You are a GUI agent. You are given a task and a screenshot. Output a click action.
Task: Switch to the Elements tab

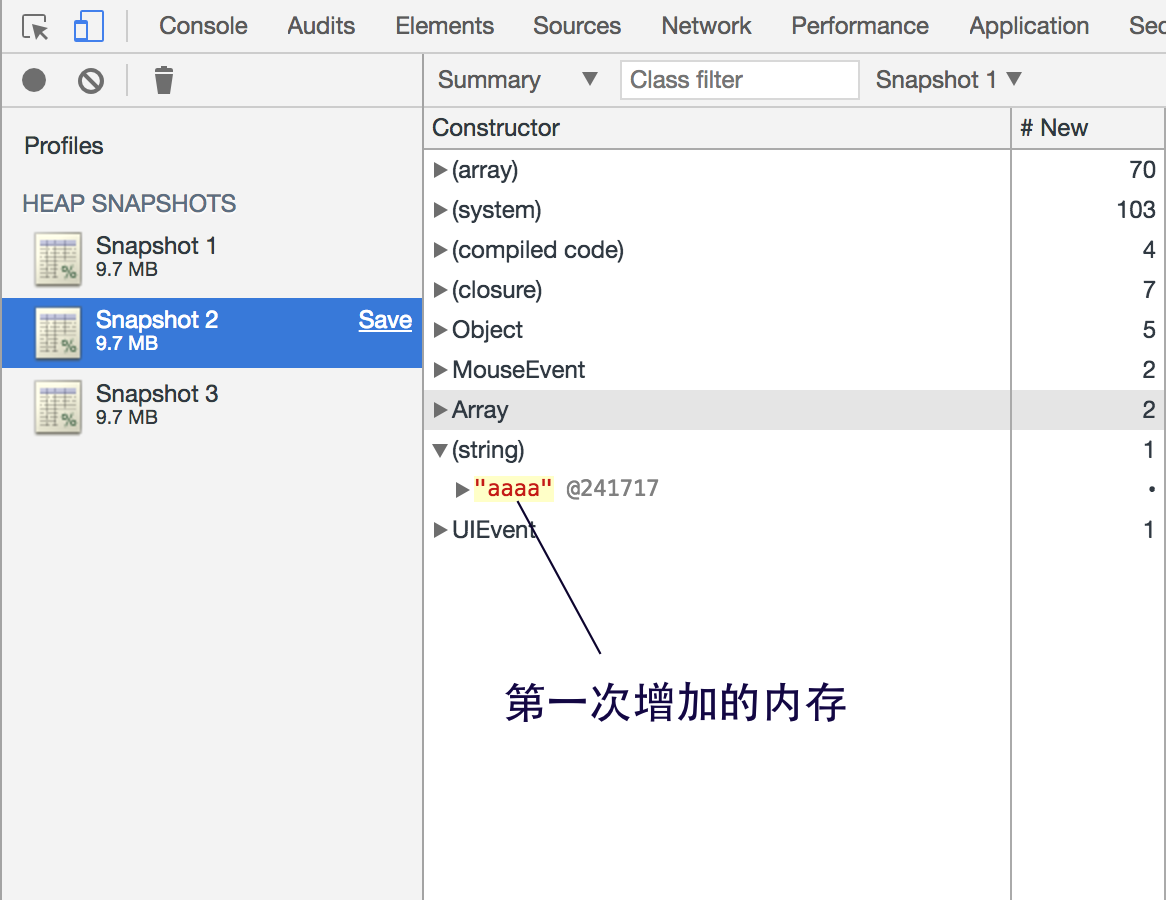[x=444, y=26]
